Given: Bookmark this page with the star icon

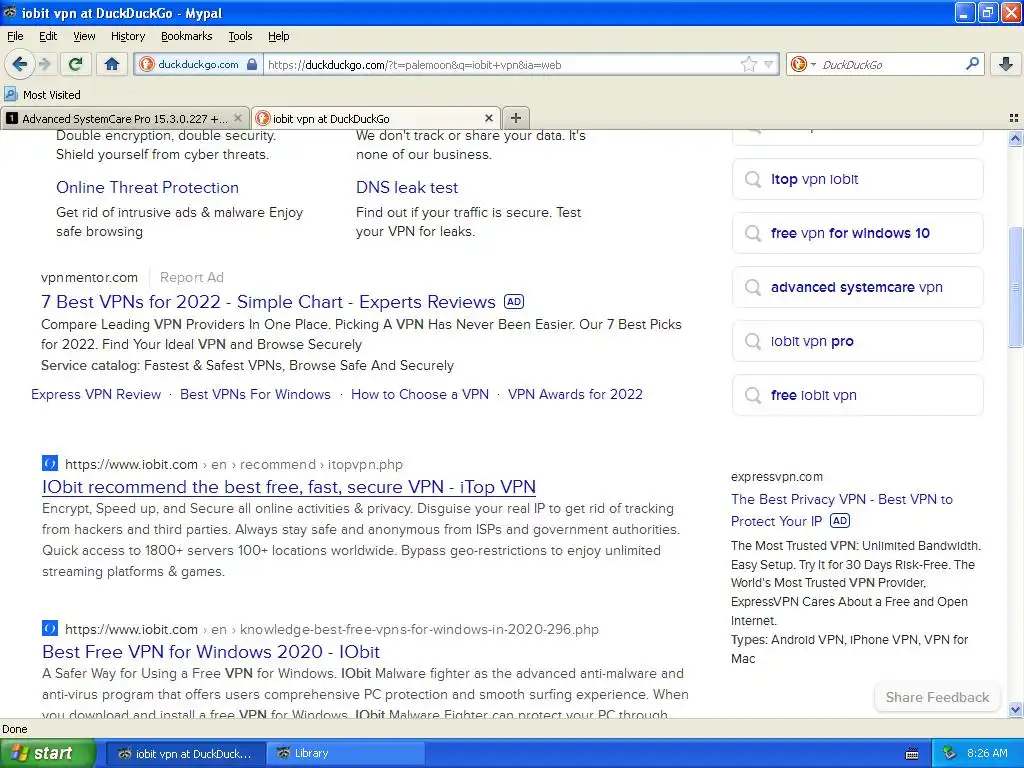Looking at the screenshot, I should point(748,64).
